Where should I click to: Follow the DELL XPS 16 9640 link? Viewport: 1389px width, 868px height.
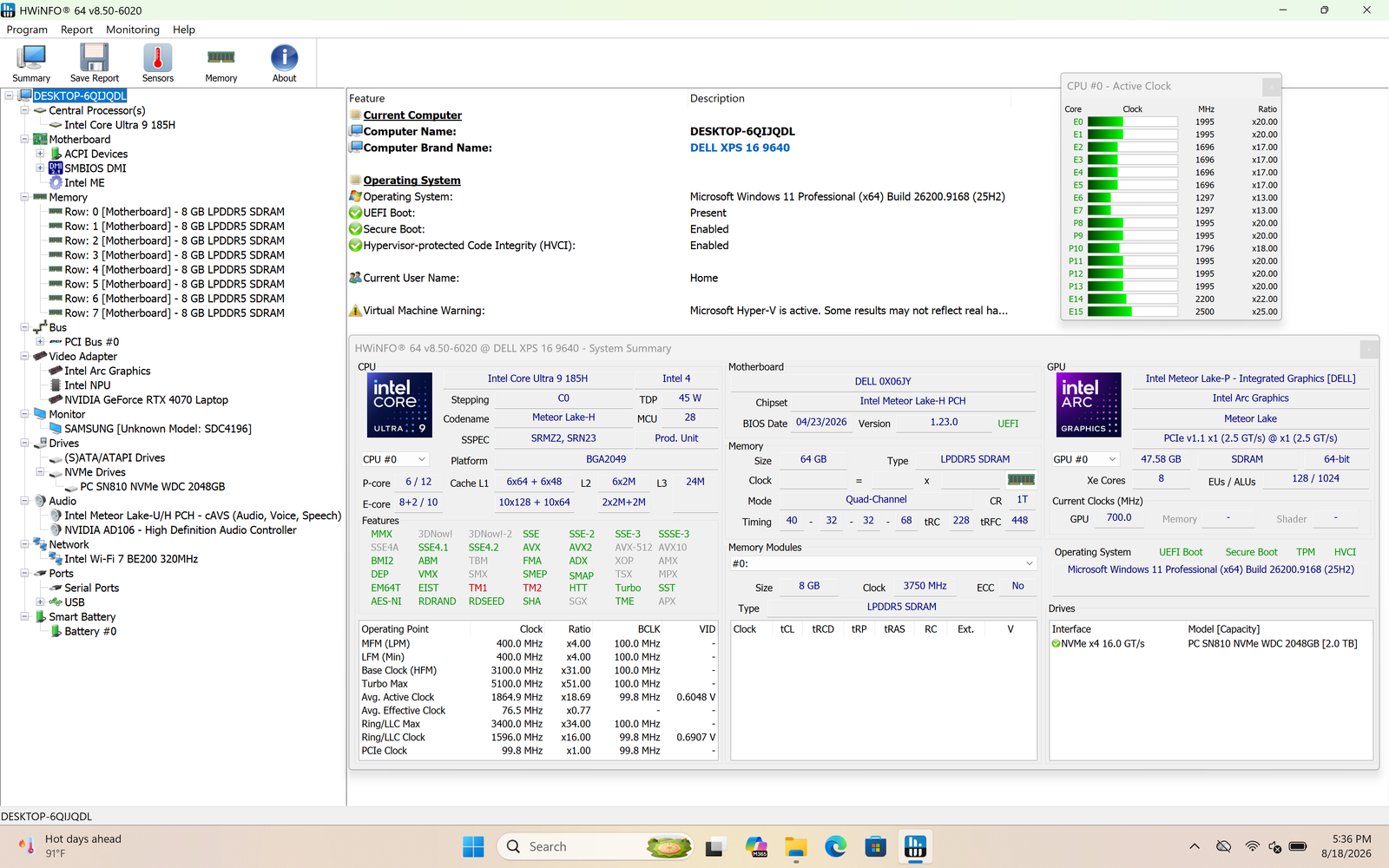[740, 148]
